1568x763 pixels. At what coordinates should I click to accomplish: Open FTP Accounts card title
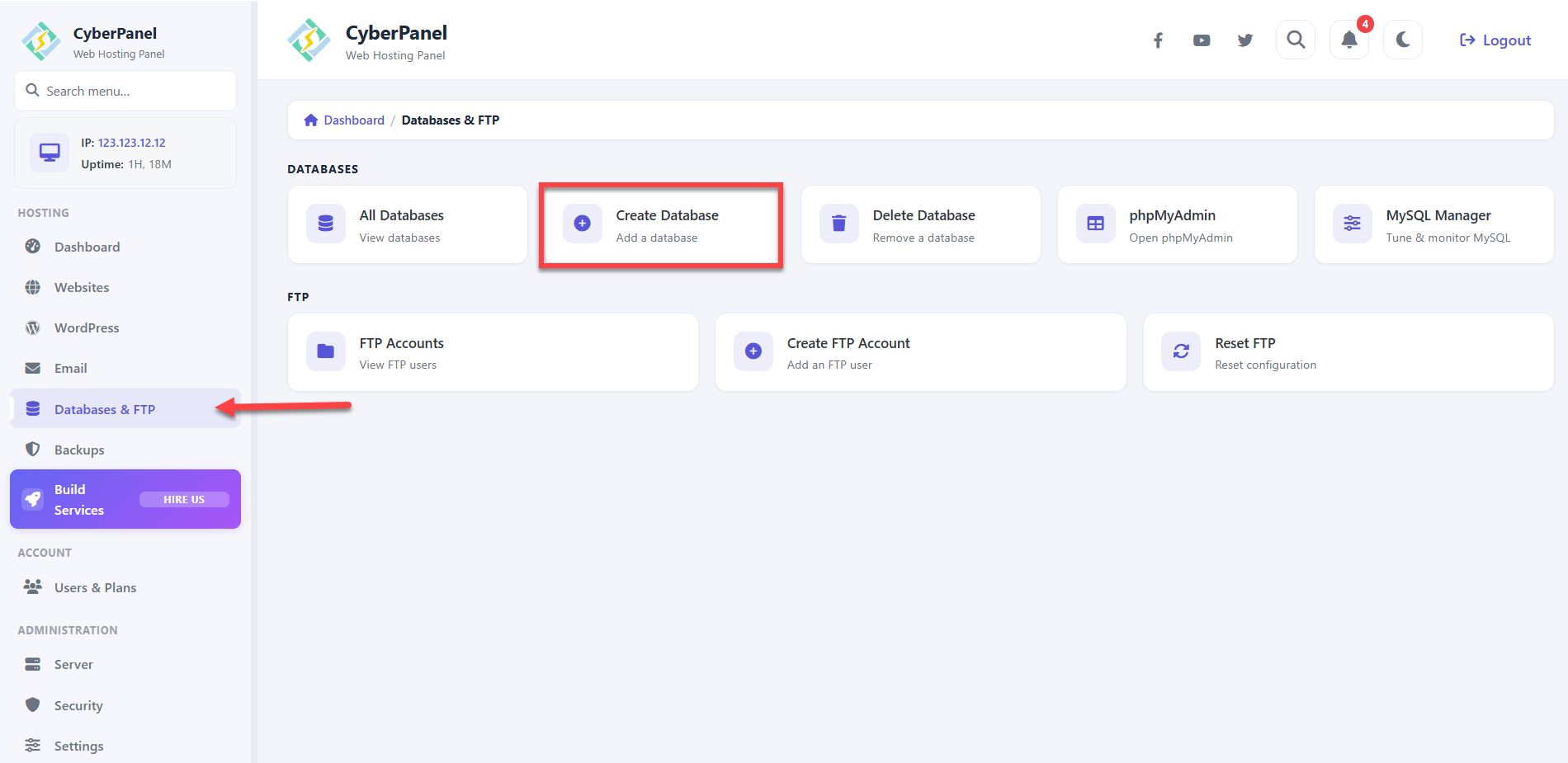tap(401, 343)
